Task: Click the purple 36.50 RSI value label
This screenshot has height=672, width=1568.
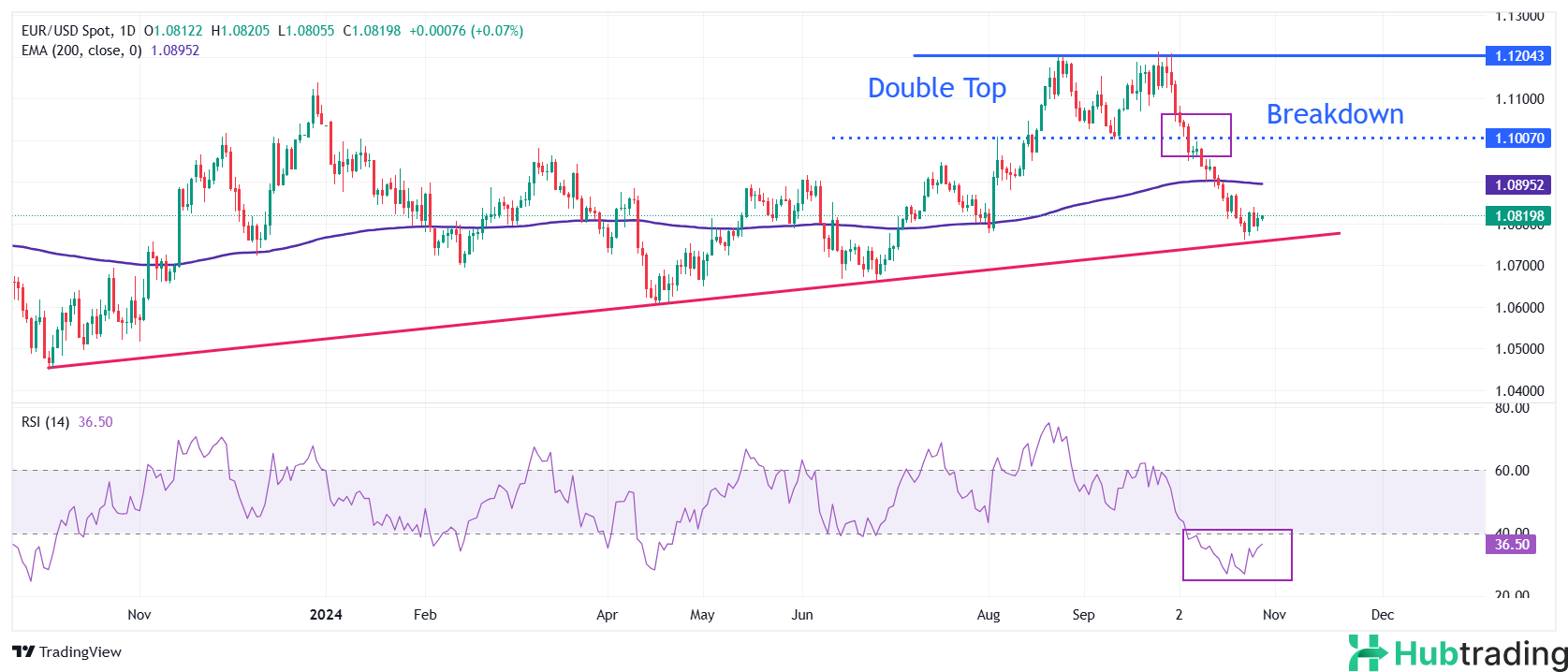Action: [1511, 545]
